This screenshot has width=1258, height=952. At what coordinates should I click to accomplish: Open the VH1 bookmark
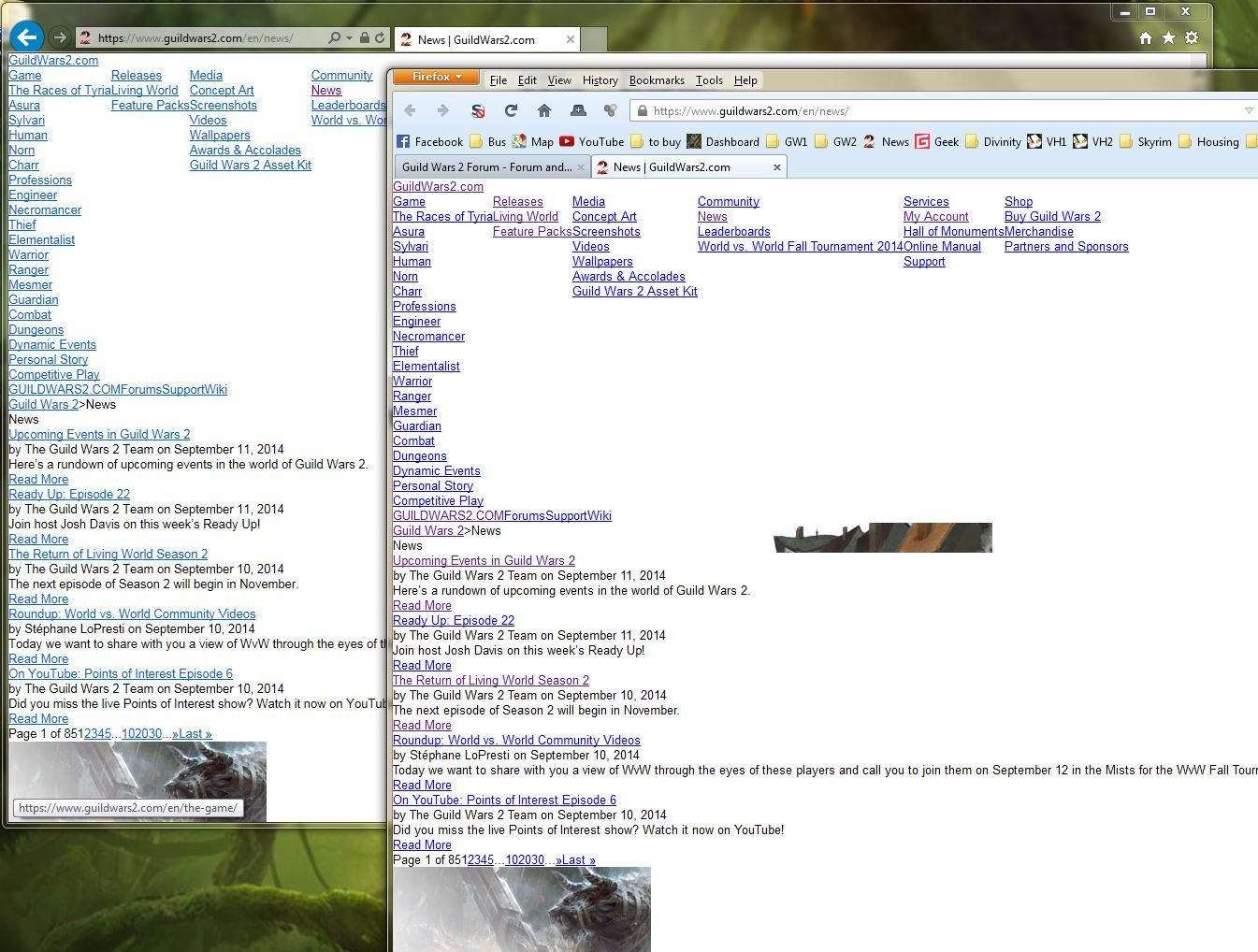(x=1047, y=142)
